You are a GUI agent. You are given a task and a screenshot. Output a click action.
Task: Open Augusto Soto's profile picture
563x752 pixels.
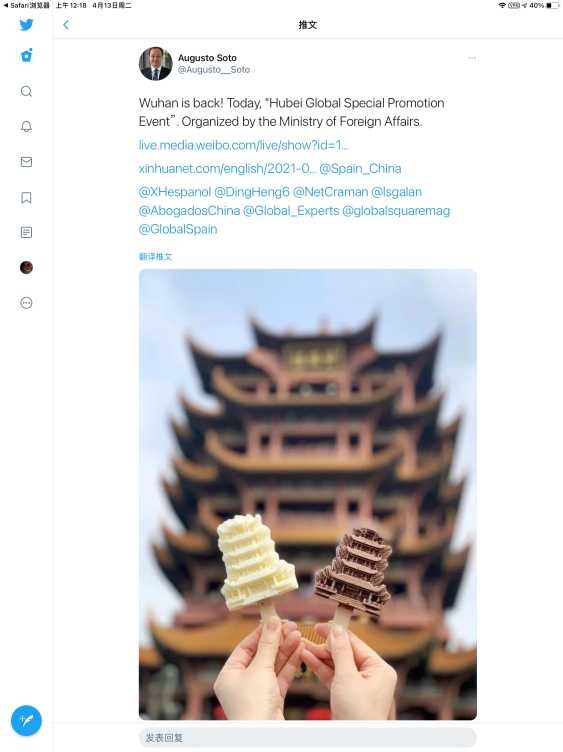(155, 64)
